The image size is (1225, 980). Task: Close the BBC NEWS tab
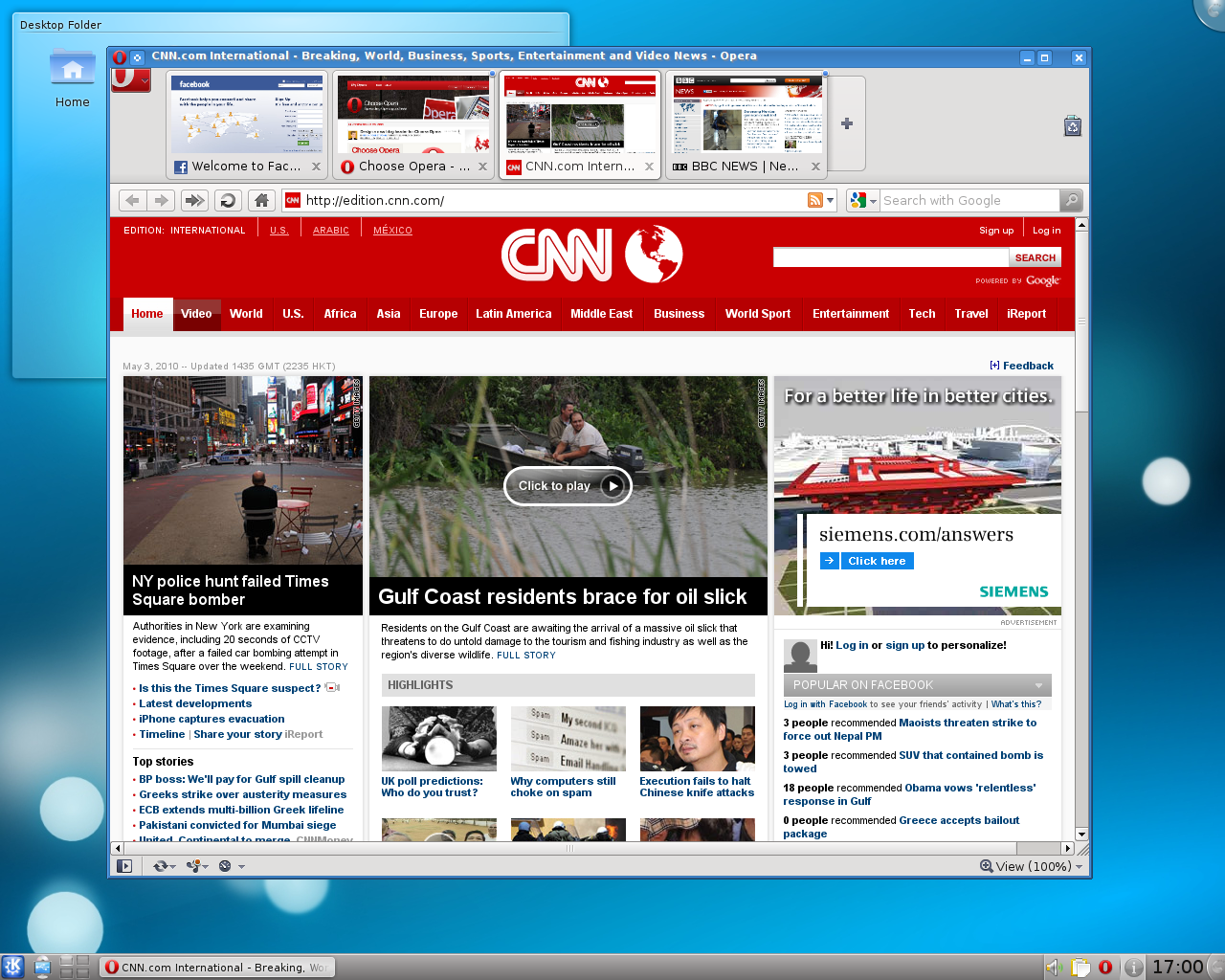tap(816, 167)
